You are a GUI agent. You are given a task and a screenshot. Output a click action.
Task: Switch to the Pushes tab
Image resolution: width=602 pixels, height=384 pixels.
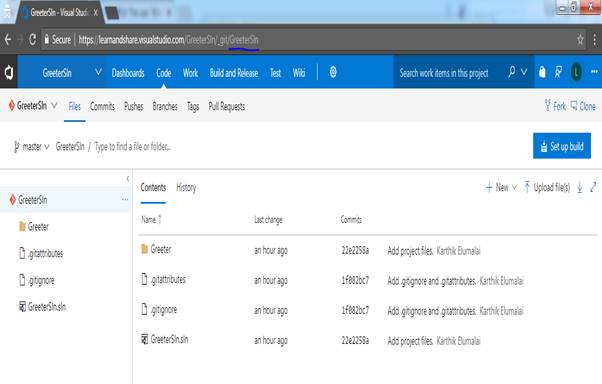click(134, 106)
